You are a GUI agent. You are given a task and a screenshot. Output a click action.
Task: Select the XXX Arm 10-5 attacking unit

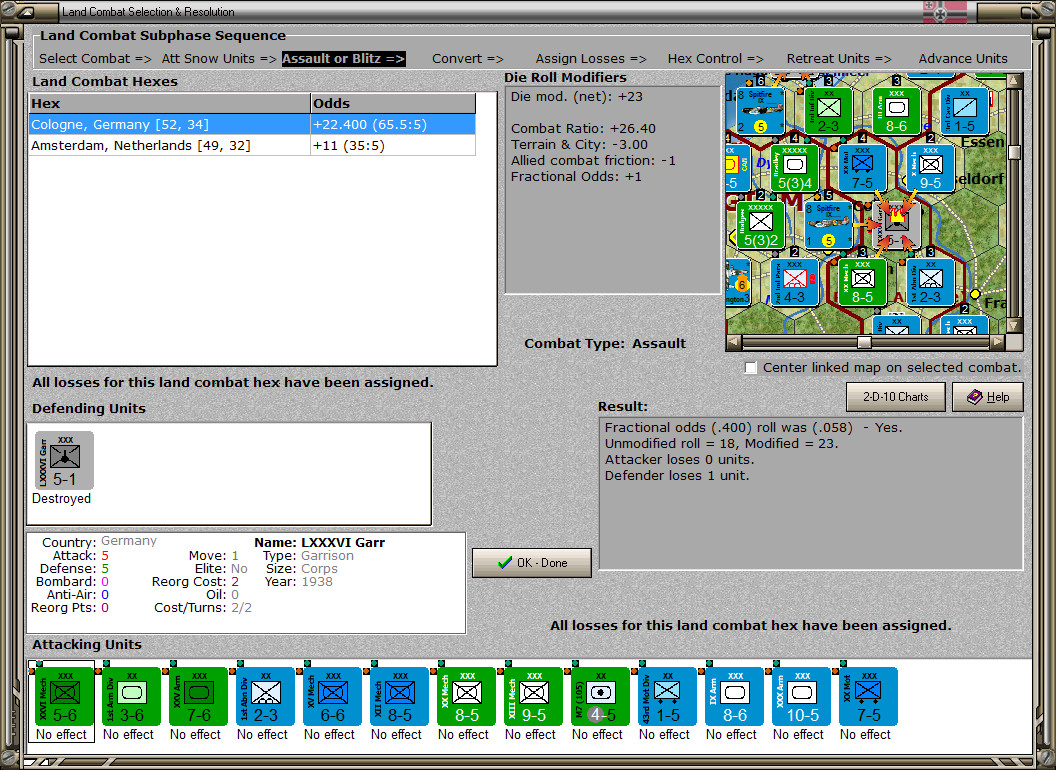801,697
